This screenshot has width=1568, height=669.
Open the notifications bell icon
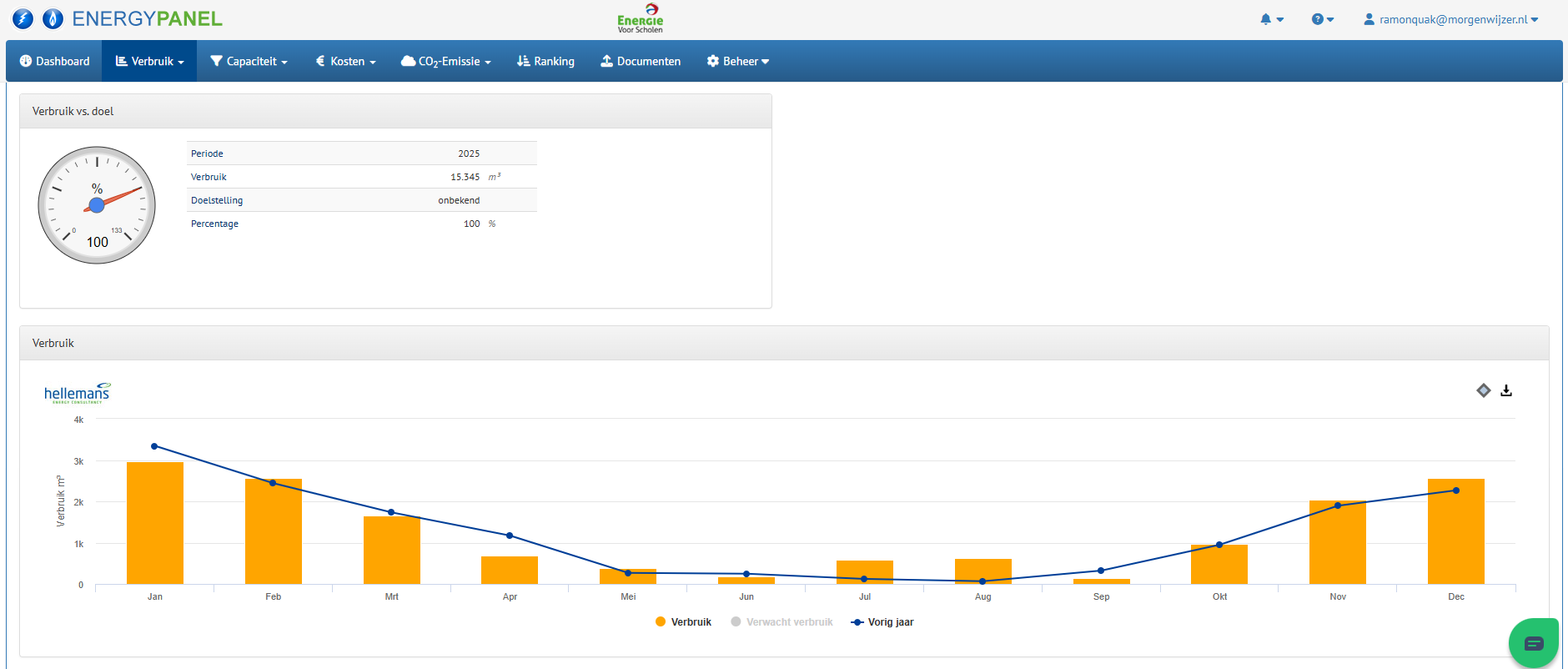(1270, 19)
